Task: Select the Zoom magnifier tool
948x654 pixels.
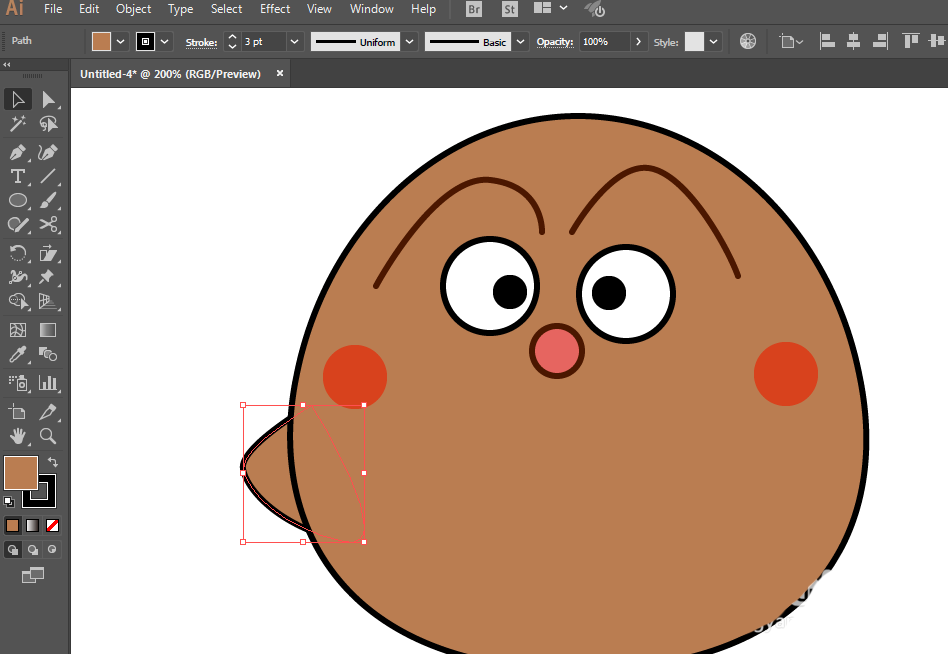Action: coord(48,436)
